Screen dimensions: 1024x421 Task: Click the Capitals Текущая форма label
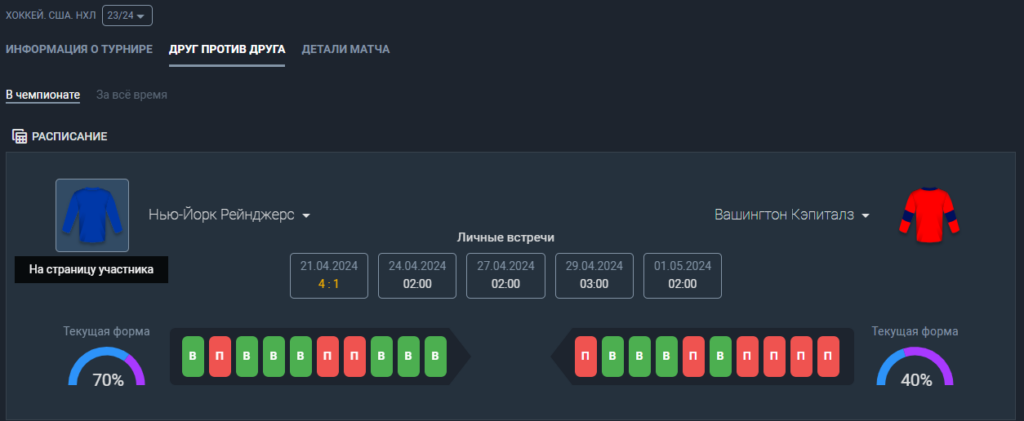(915, 332)
